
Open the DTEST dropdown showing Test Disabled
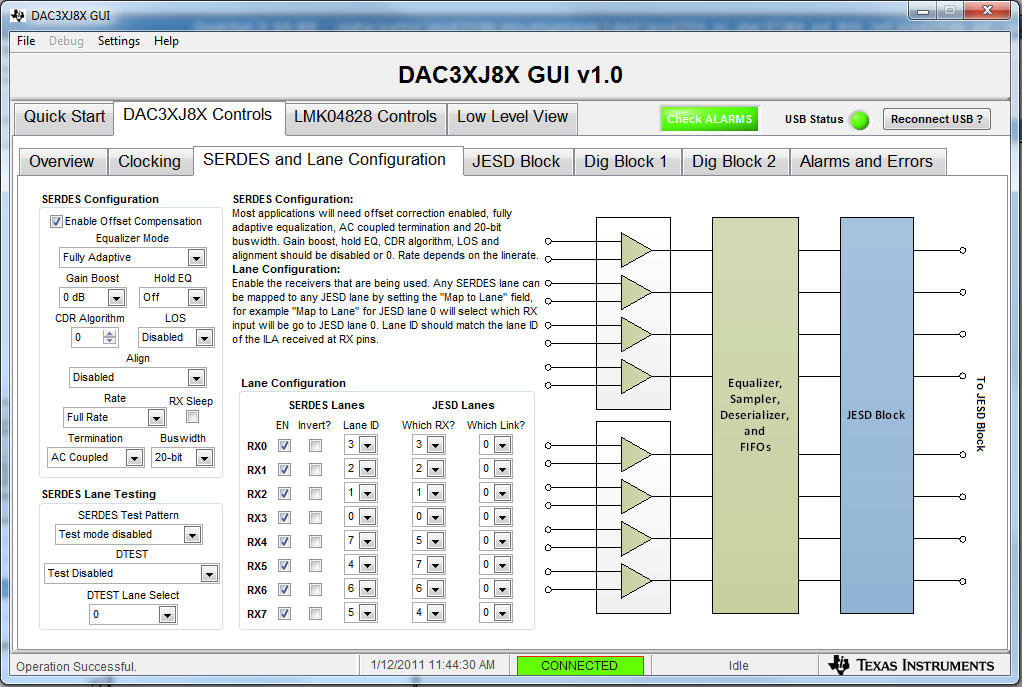[209, 574]
